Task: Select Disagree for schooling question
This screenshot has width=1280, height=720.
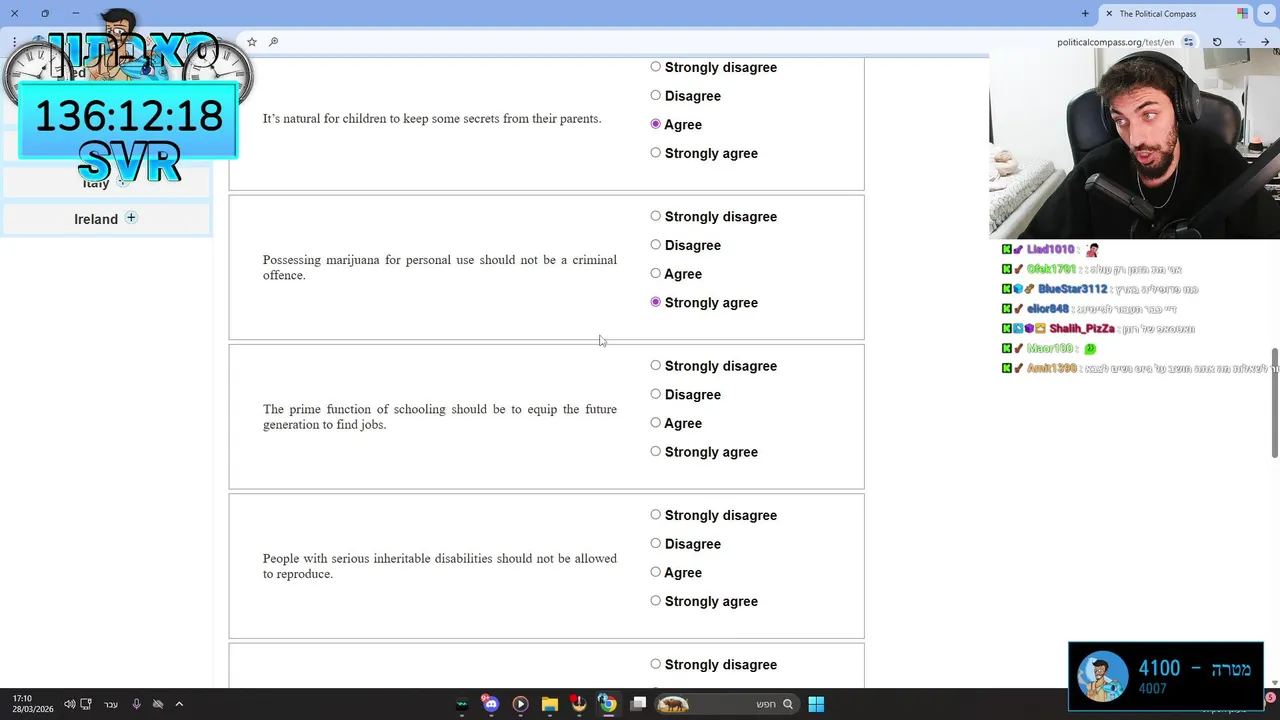Action: pos(655,394)
